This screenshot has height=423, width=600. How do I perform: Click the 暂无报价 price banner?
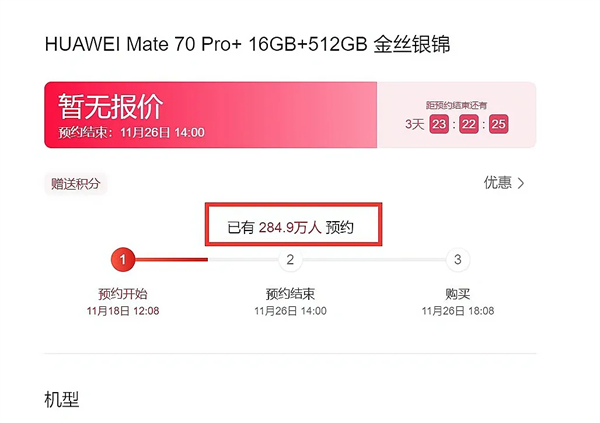210,115
